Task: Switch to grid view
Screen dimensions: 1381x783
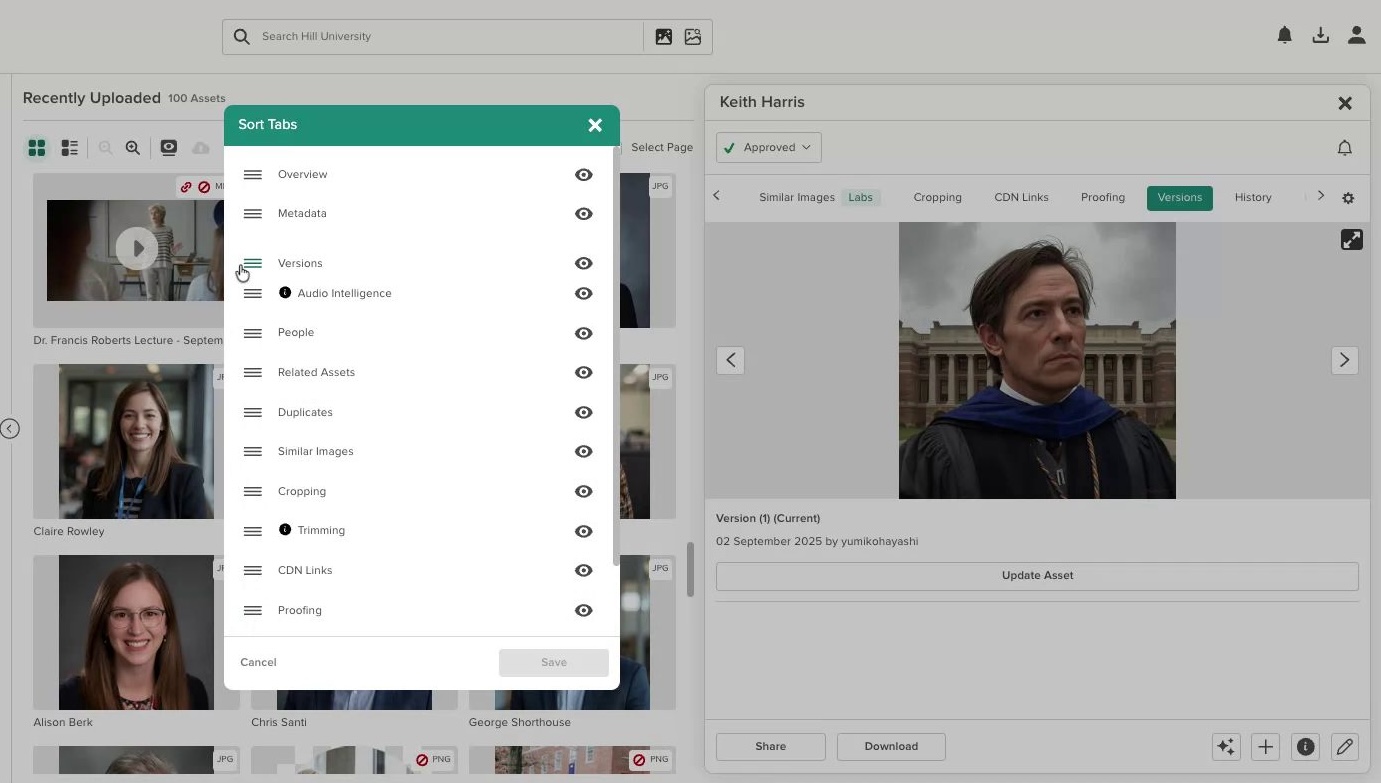Action: [x=37, y=148]
